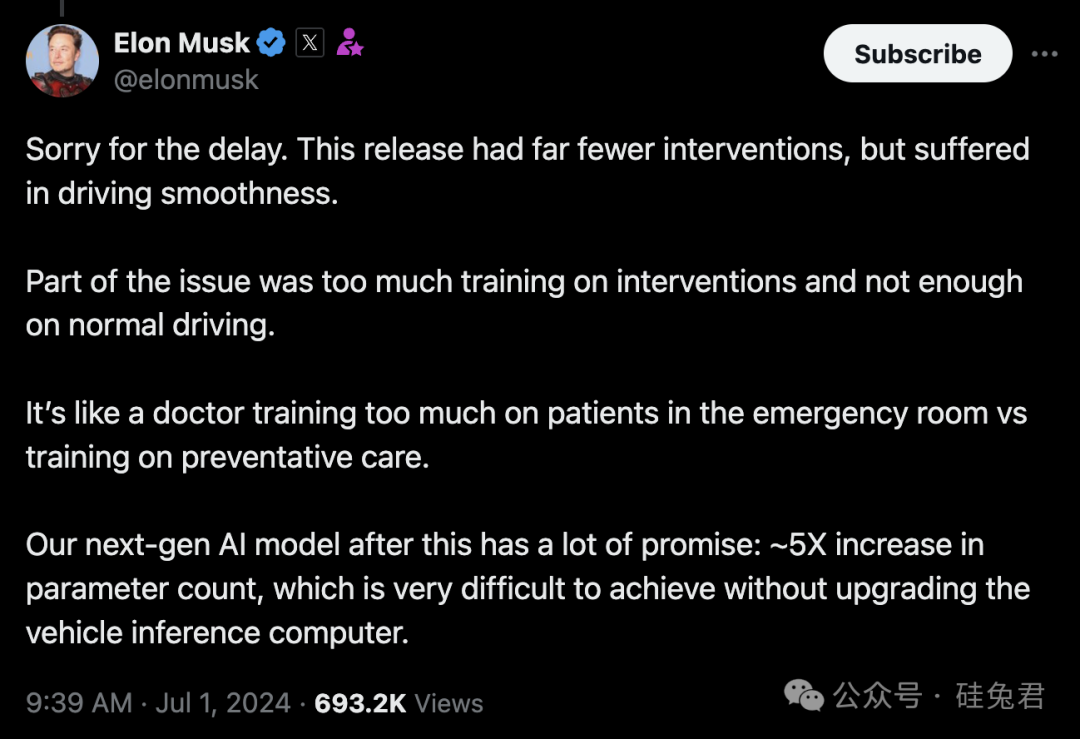This screenshot has height=739, width=1080.
Task: Click the blue verified checkmark badge
Action: click(x=271, y=43)
